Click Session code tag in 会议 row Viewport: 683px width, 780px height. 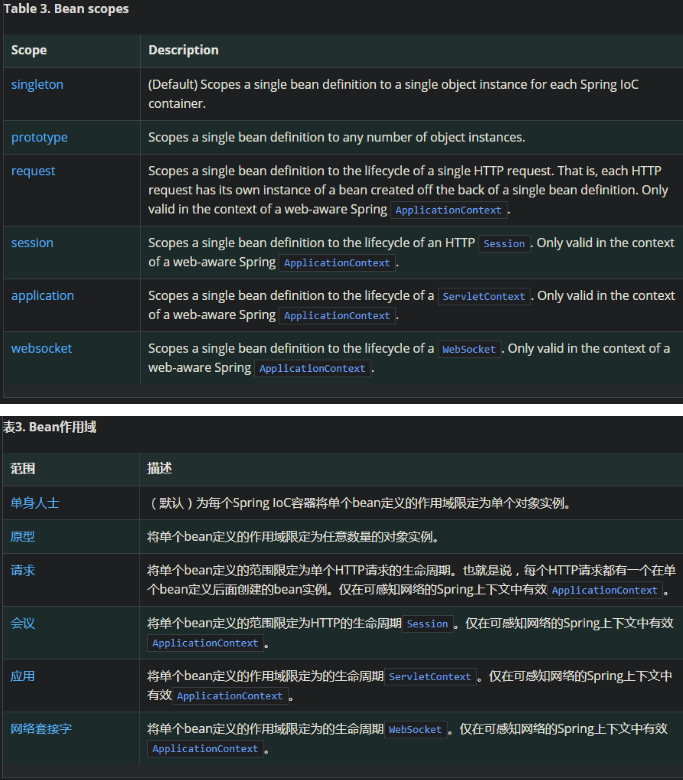coord(427,624)
